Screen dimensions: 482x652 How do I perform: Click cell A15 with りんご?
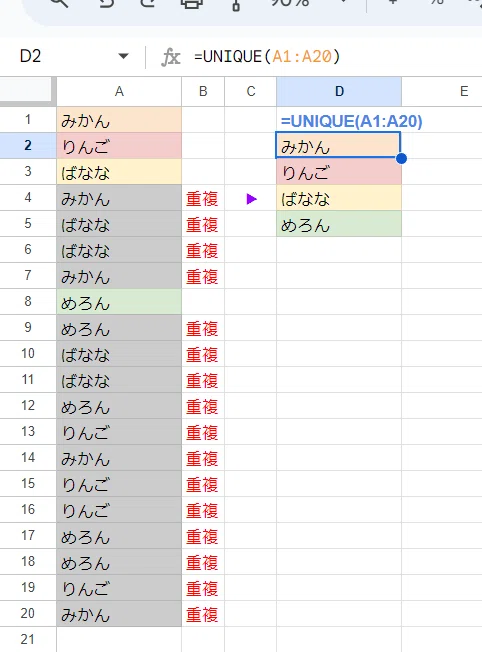point(119,483)
